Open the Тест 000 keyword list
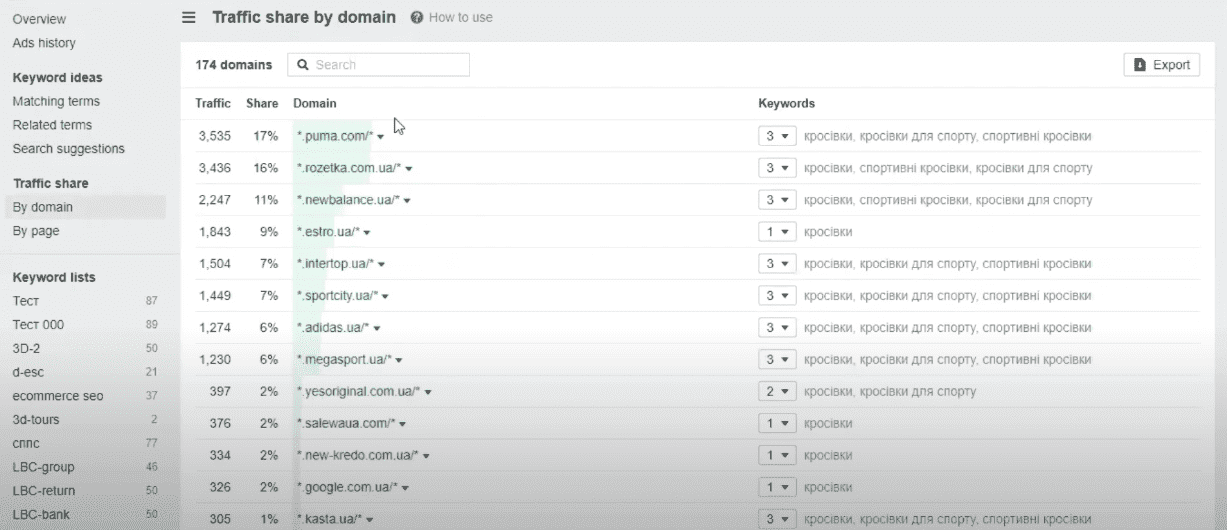The width and height of the screenshot is (1227, 530). 38,325
